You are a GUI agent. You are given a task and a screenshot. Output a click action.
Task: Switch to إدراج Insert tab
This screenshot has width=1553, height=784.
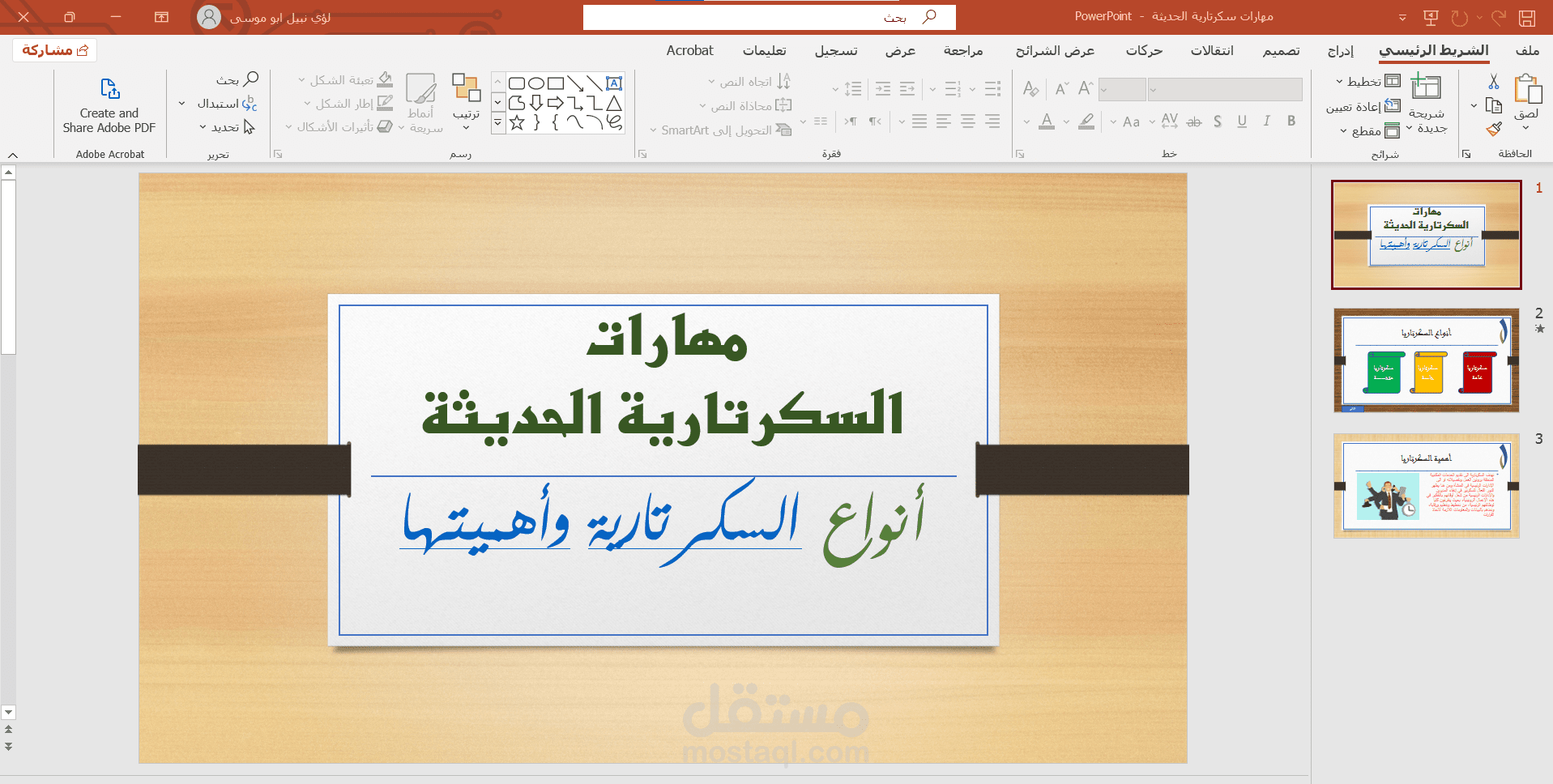1341,50
